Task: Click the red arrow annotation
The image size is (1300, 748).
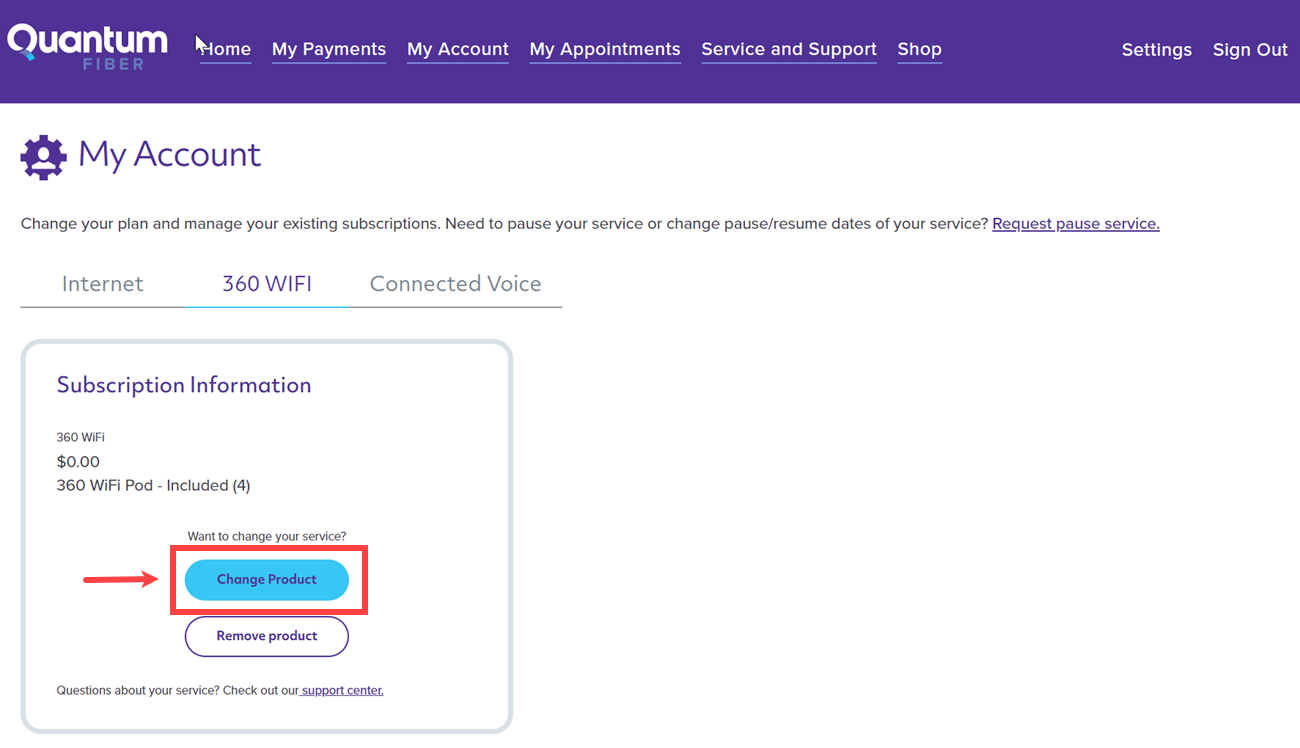Action: tap(120, 579)
